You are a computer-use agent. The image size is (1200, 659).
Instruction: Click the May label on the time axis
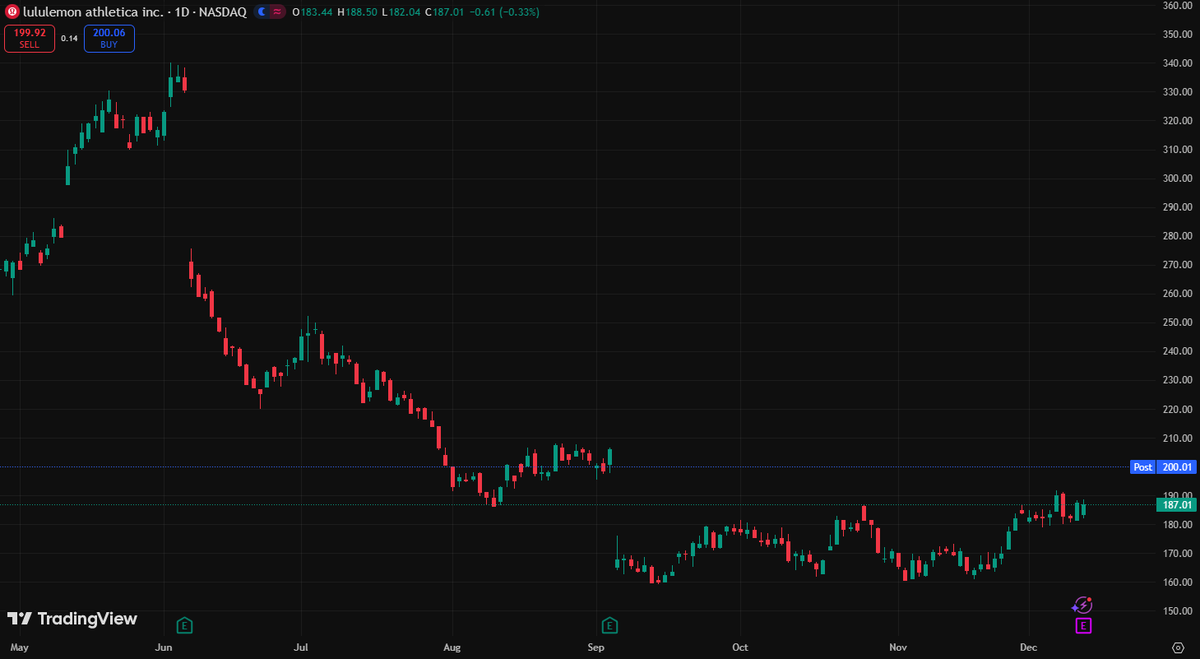[x=18, y=648]
